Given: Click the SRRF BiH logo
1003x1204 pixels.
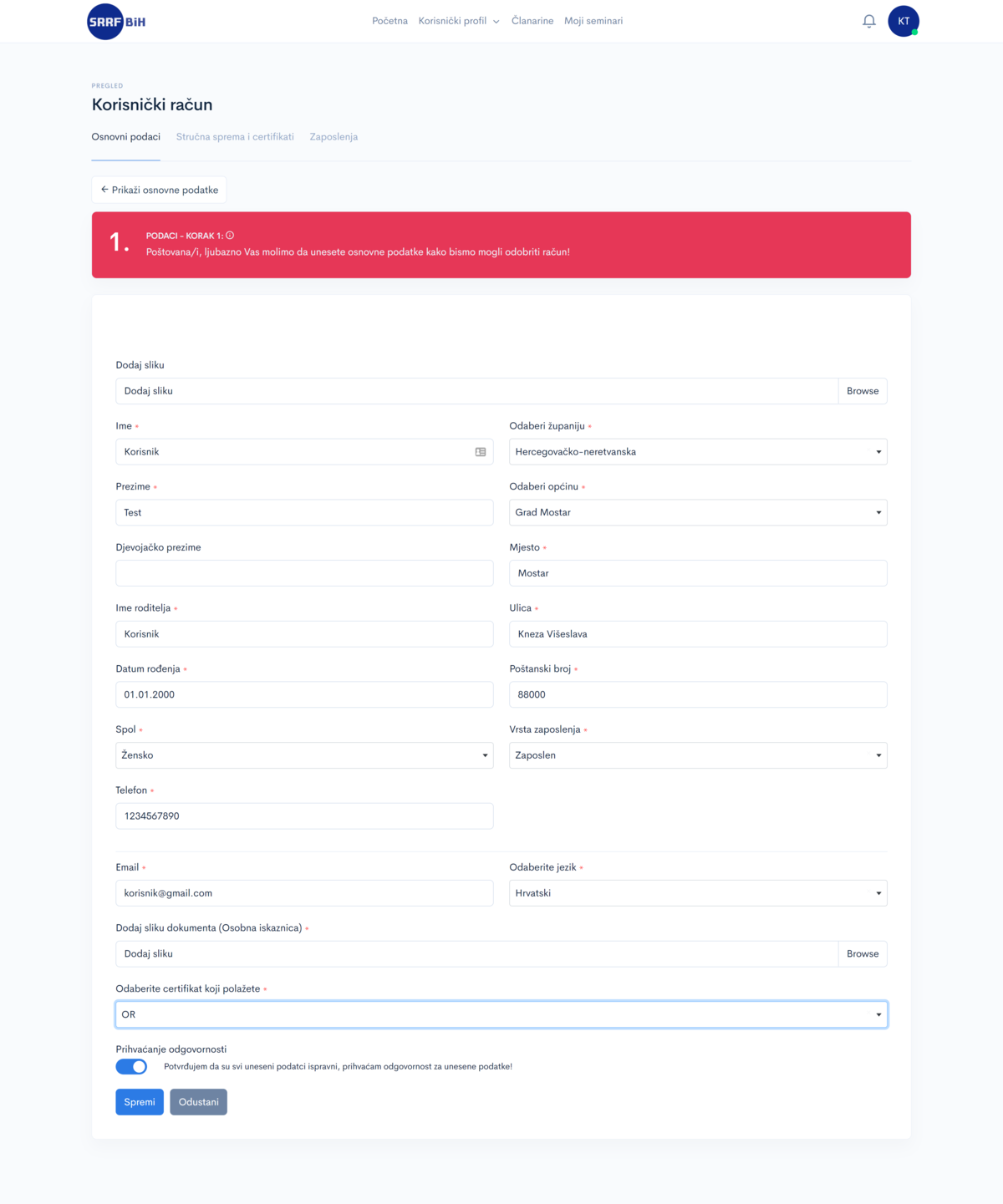Looking at the screenshot, I should [116, 22].
